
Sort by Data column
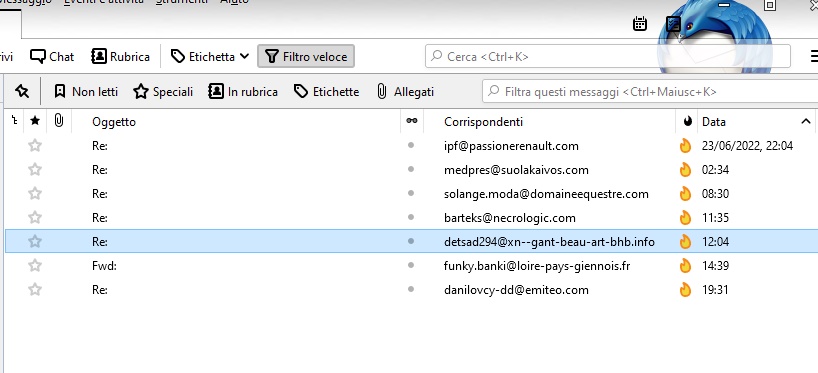(714, 122)
